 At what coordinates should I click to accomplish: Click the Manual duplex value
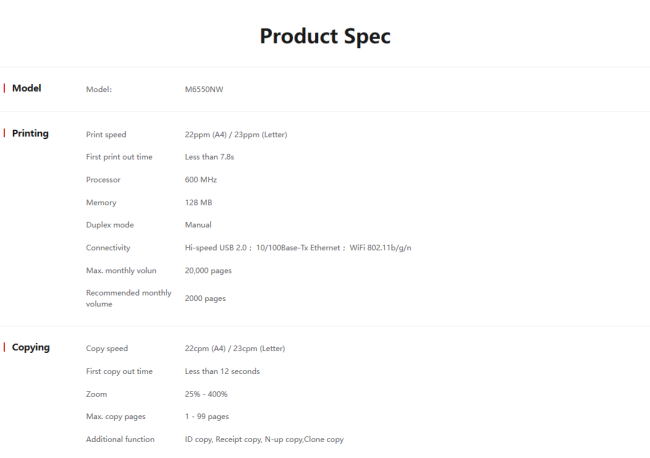point(198,225)
